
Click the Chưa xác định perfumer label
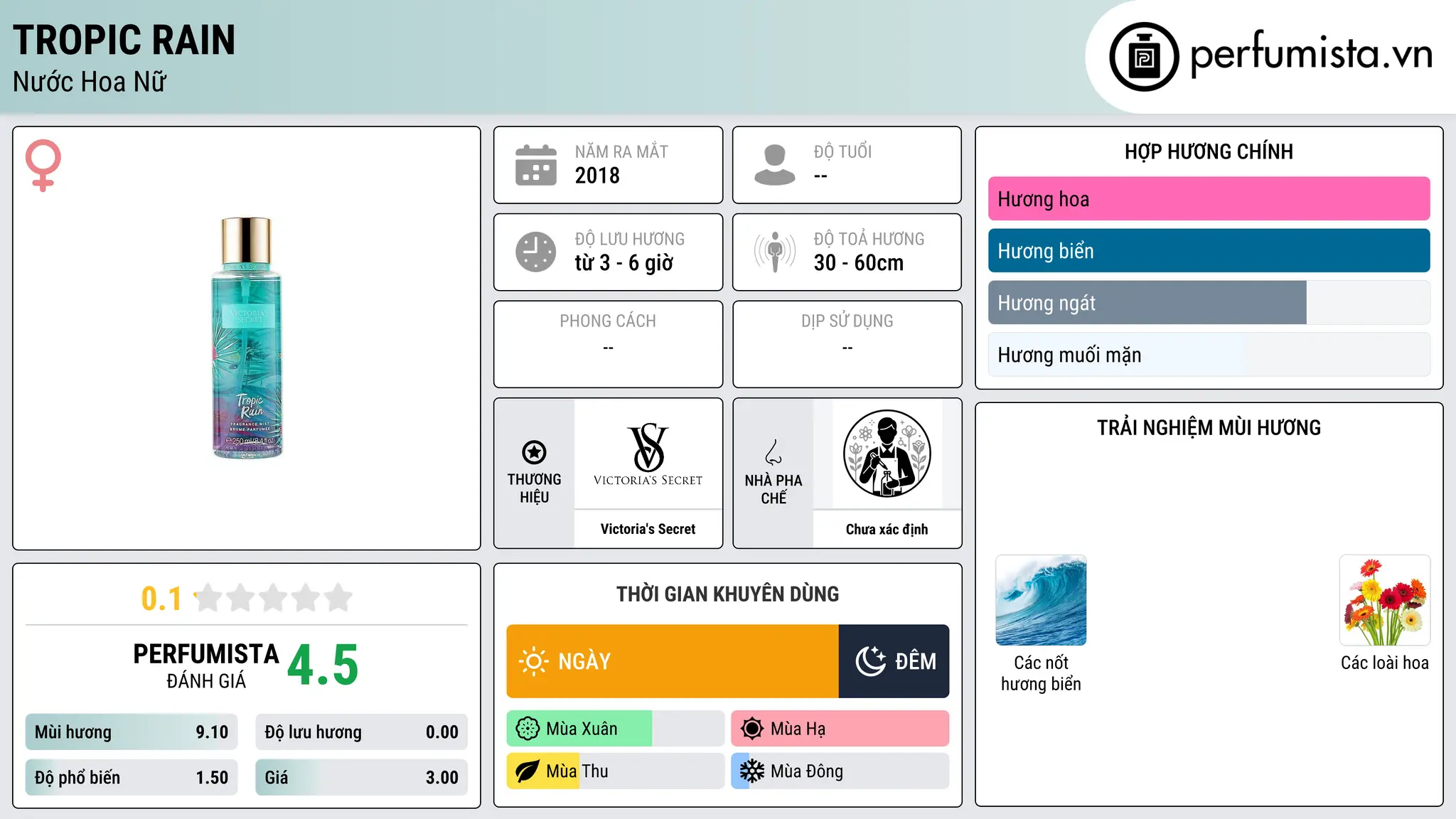(887, 529)
